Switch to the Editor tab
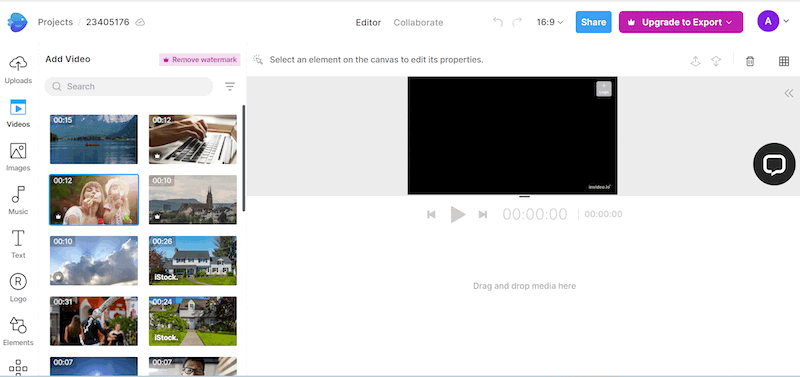This screenshot has height=377, width=800. pos(368,22)
